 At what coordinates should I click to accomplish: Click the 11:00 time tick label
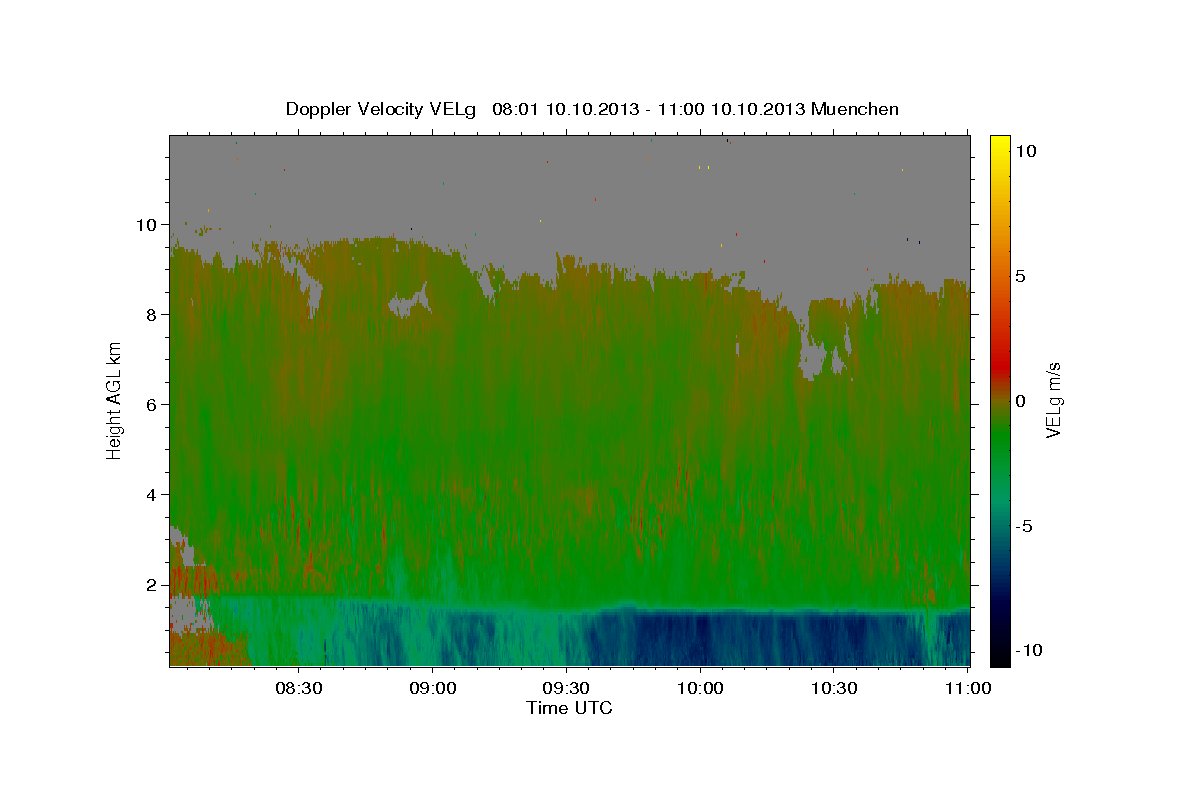tap(967, 689)
